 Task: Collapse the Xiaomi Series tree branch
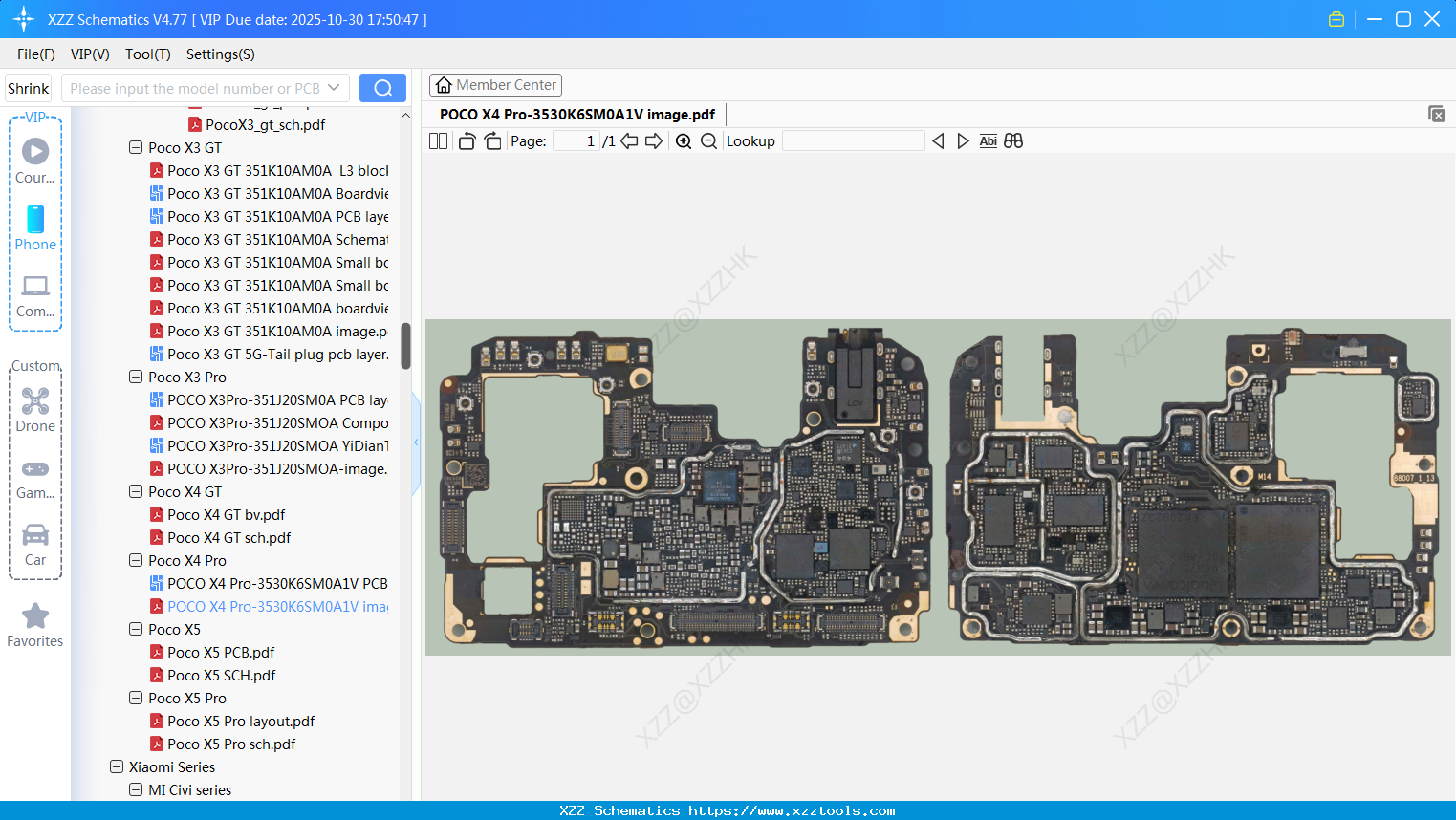click(x=116, y=766)
